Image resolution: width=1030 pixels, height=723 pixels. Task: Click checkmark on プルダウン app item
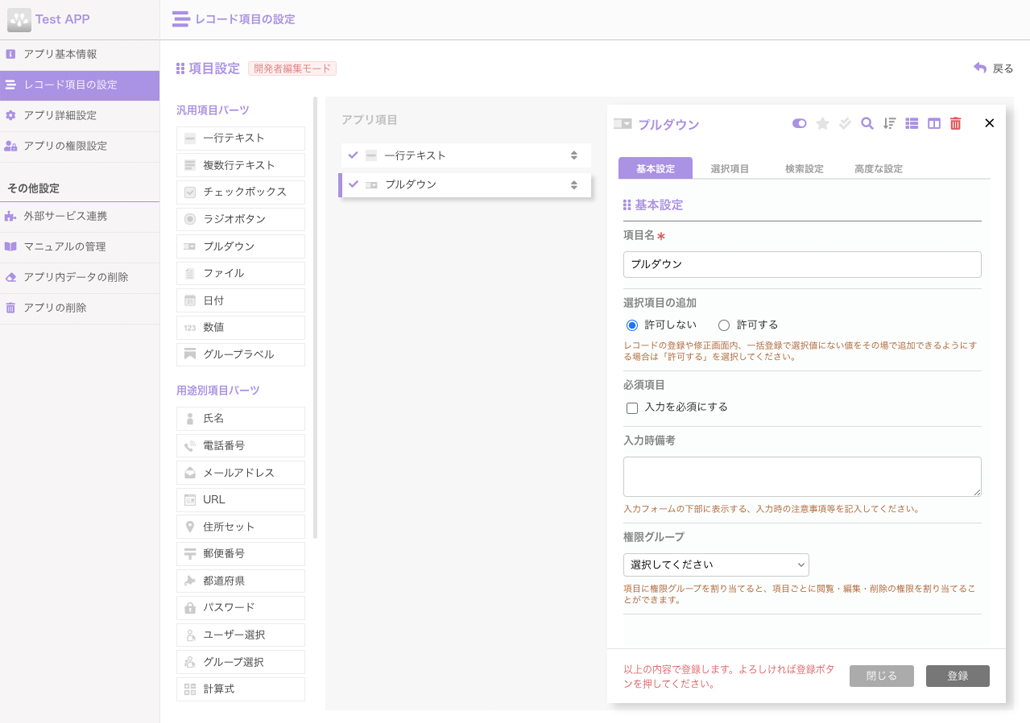point(353,184)
